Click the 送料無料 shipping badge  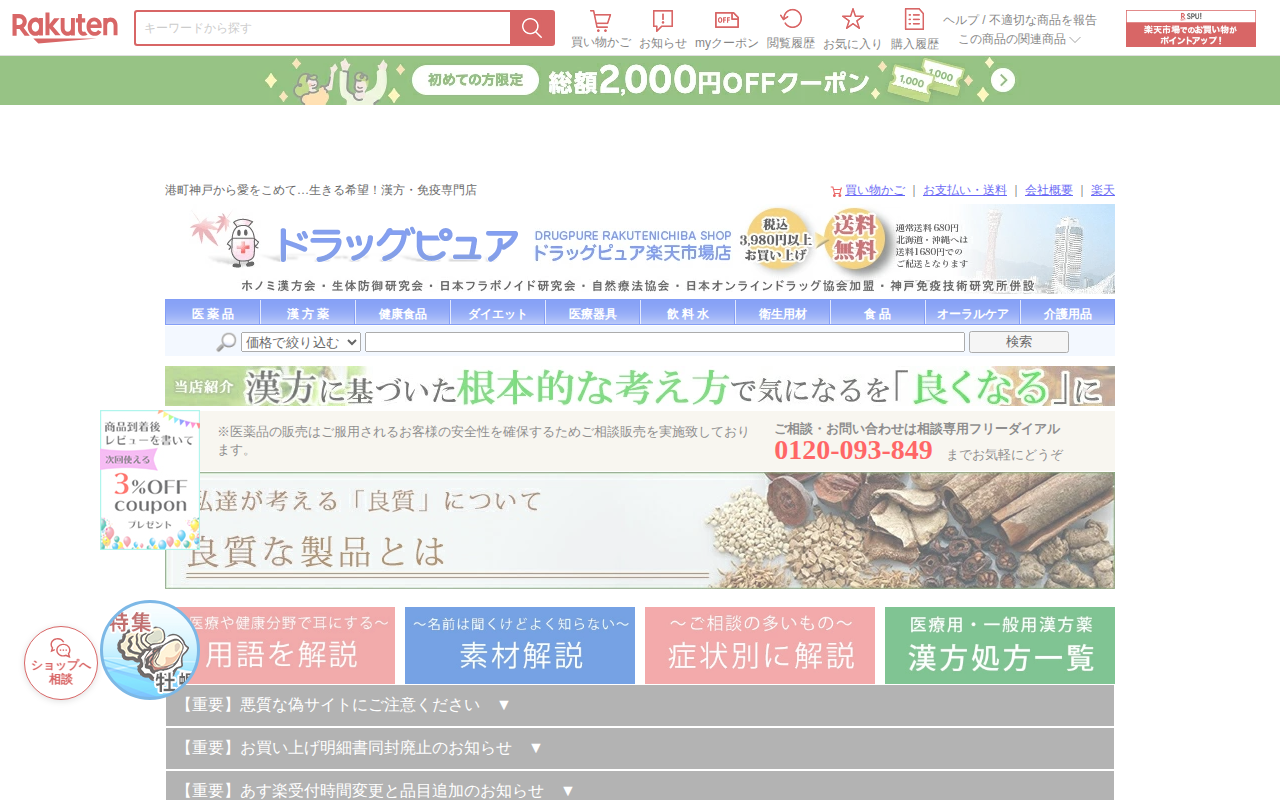(x=856, y=239)
